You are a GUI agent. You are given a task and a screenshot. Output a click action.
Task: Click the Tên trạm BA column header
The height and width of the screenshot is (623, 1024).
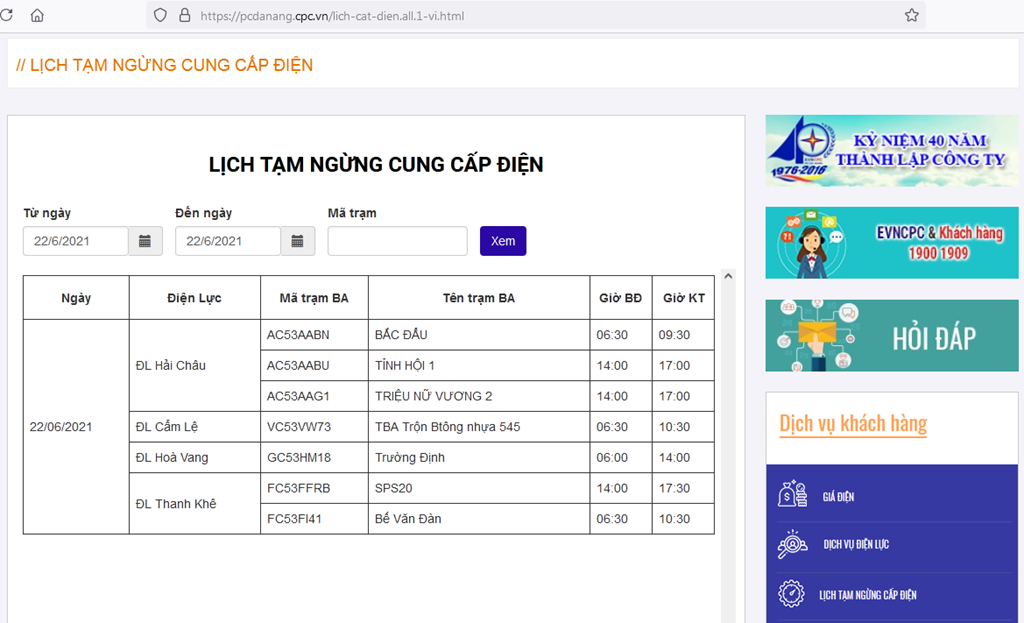click(479, 298)
